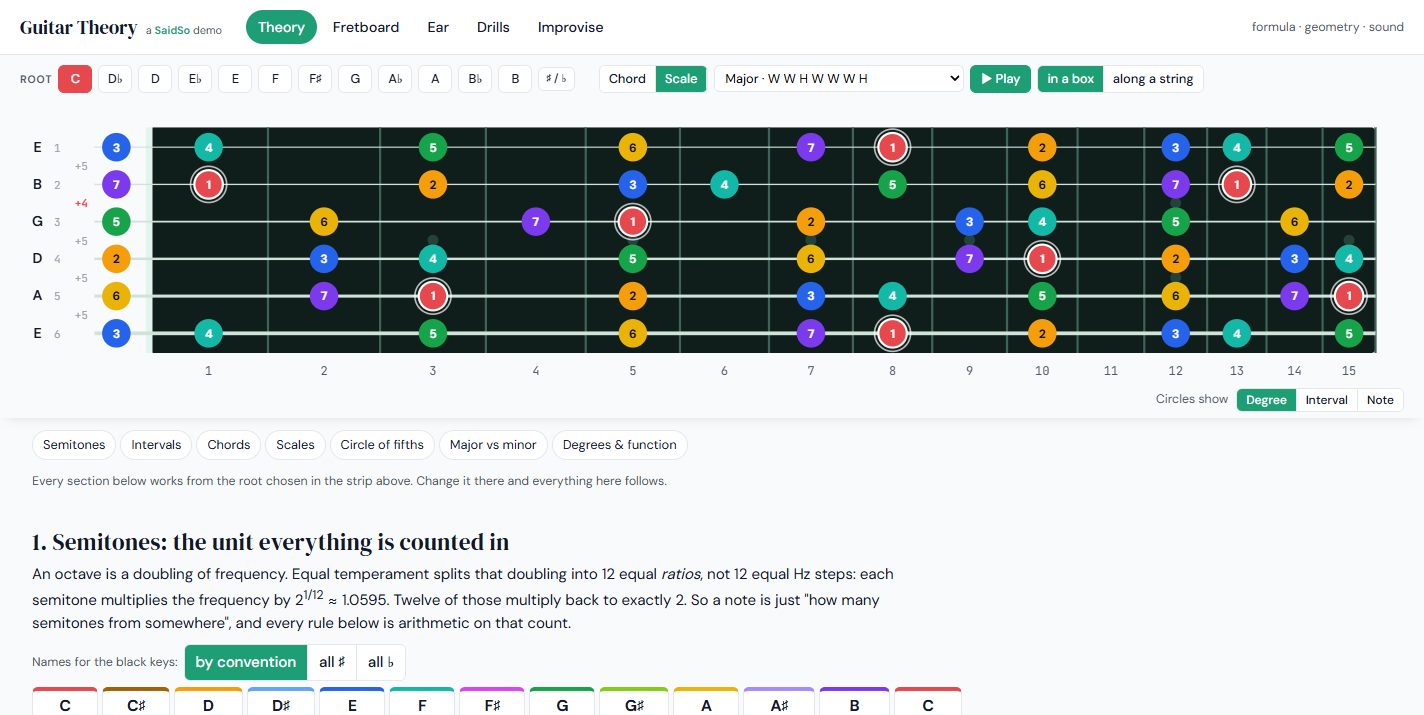The image size is (1424, 715).
Task: Click root marker on A string fret 3
Action: [432, 296]
